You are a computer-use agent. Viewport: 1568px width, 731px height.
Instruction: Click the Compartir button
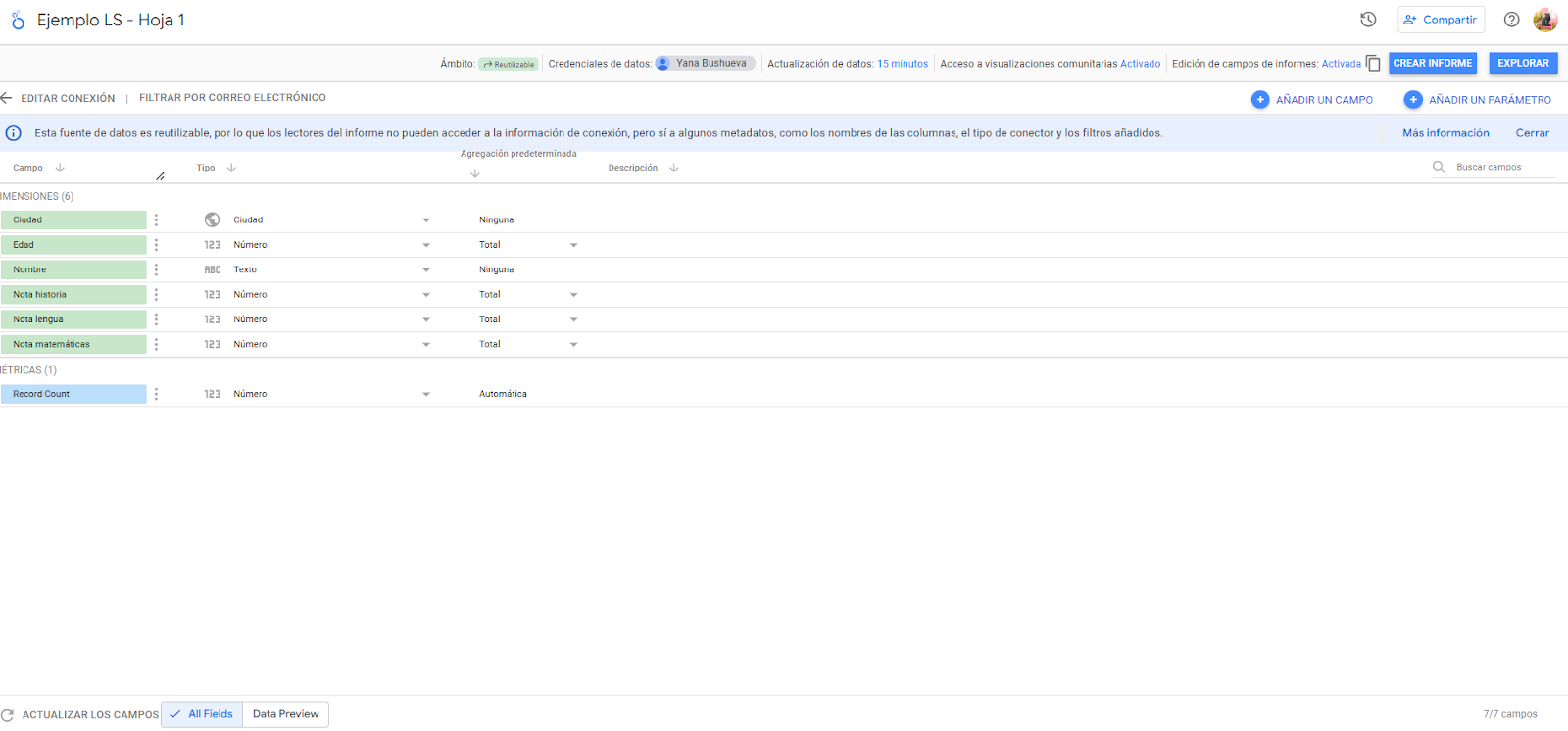[1441, 20]
